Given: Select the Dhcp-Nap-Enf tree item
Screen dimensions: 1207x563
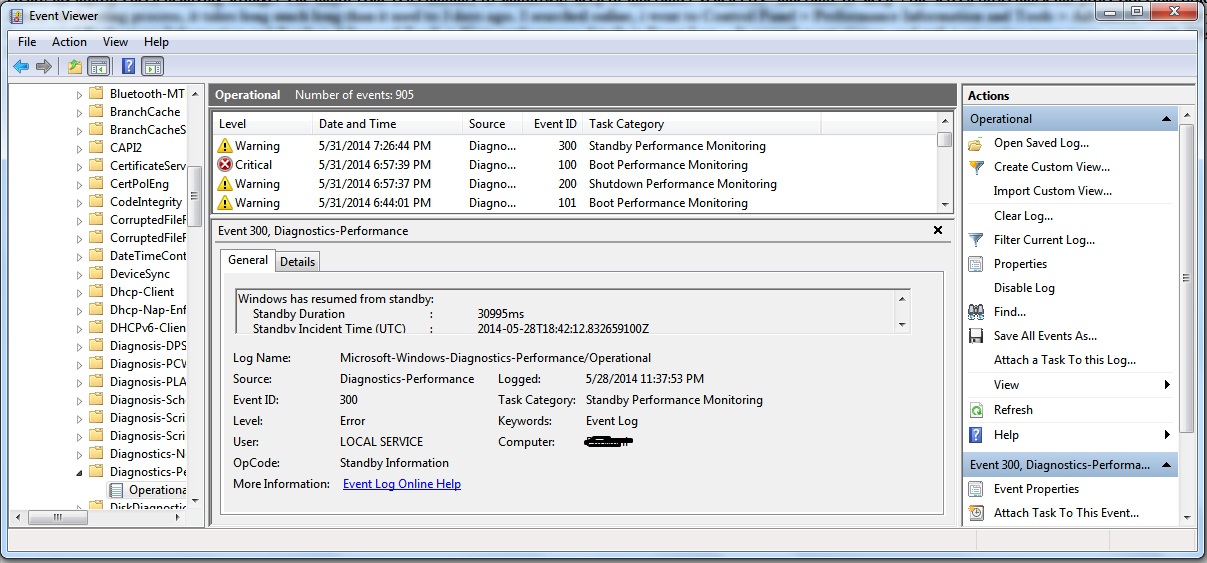Looking at the screenshot, I should (147, 310).
